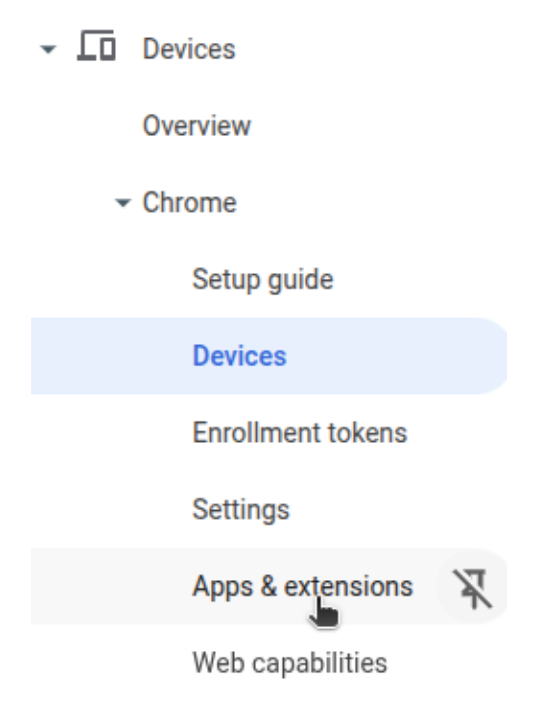Screen dimensions: 554x722
Task: Navigate to Web capabilities
Action: (x=290, y=663)
